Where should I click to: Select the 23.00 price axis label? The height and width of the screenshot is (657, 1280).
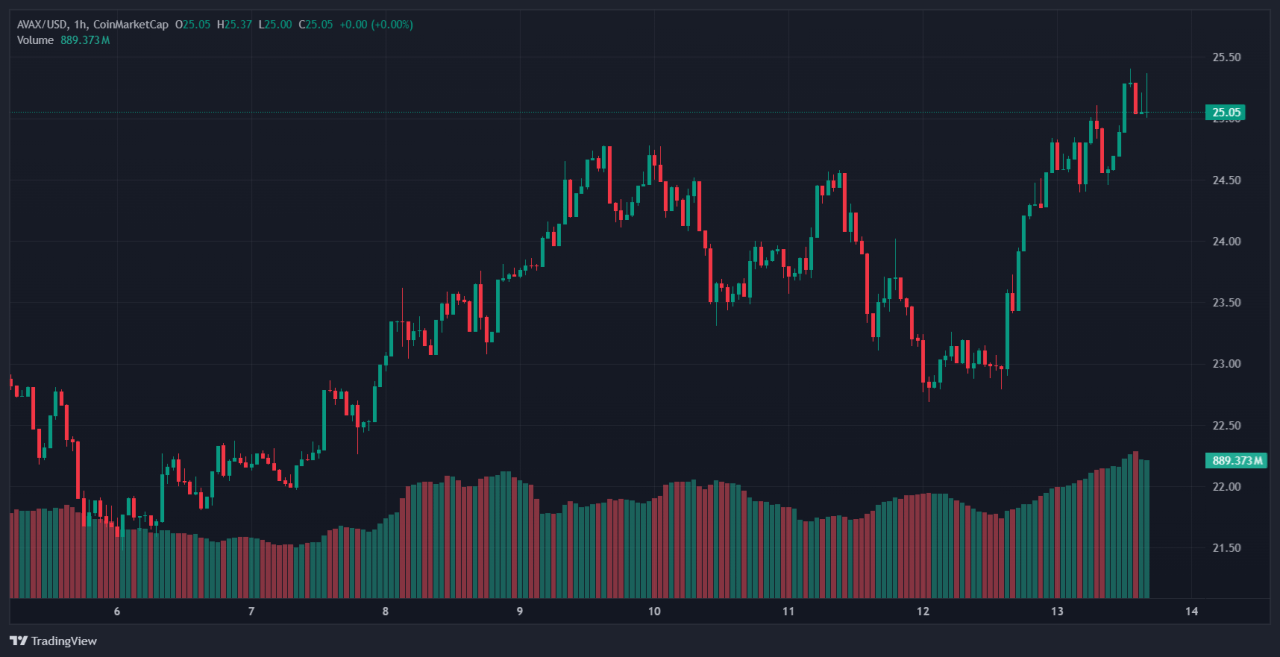coord(1226,364)
